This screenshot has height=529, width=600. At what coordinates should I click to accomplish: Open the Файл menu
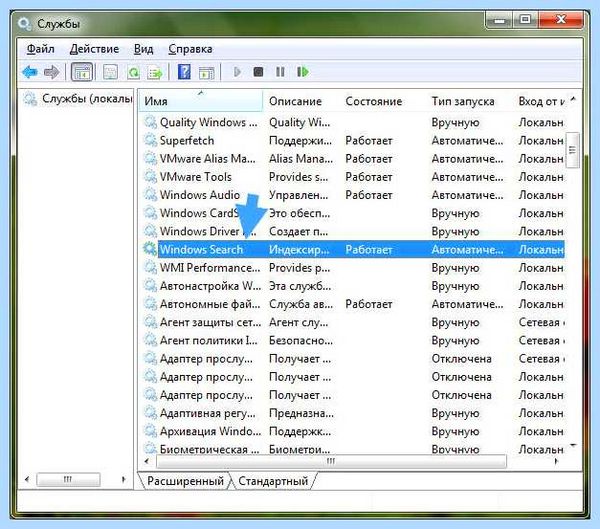(x=41, y=49)
